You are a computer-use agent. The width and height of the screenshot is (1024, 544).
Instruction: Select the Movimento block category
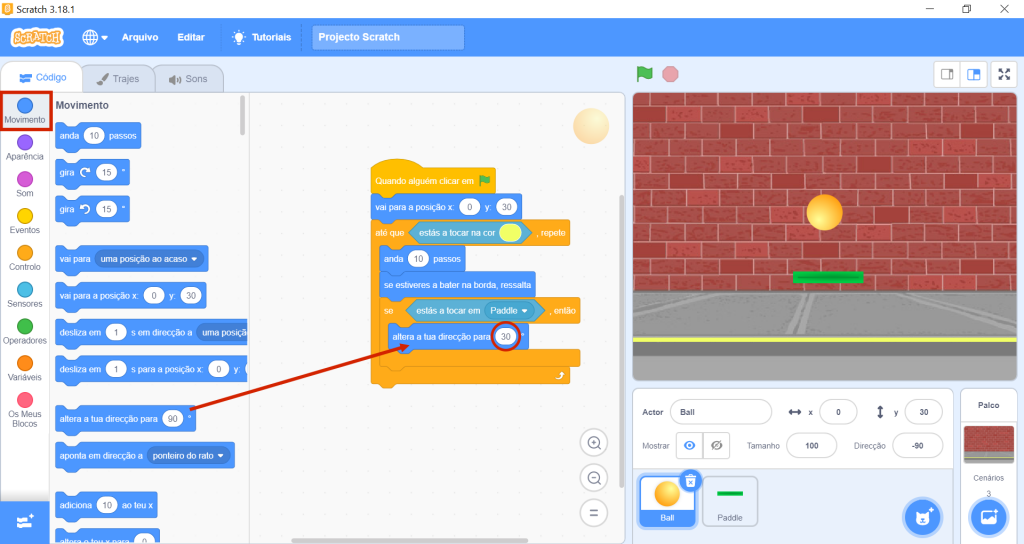(25, 110)
